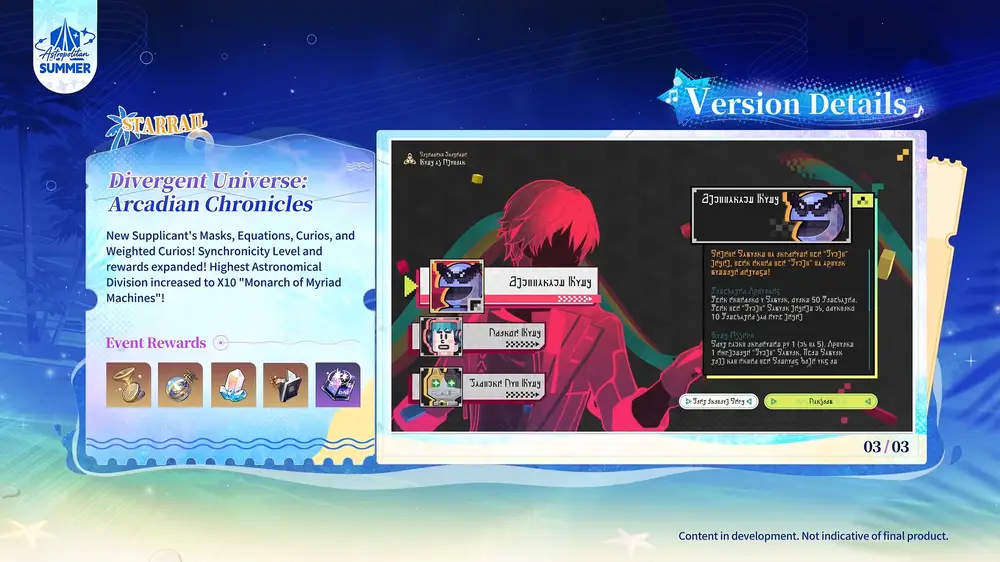The image size is (1000, 562).
Task: Select the purple glowing book reward icon
Action: point(338,385)
